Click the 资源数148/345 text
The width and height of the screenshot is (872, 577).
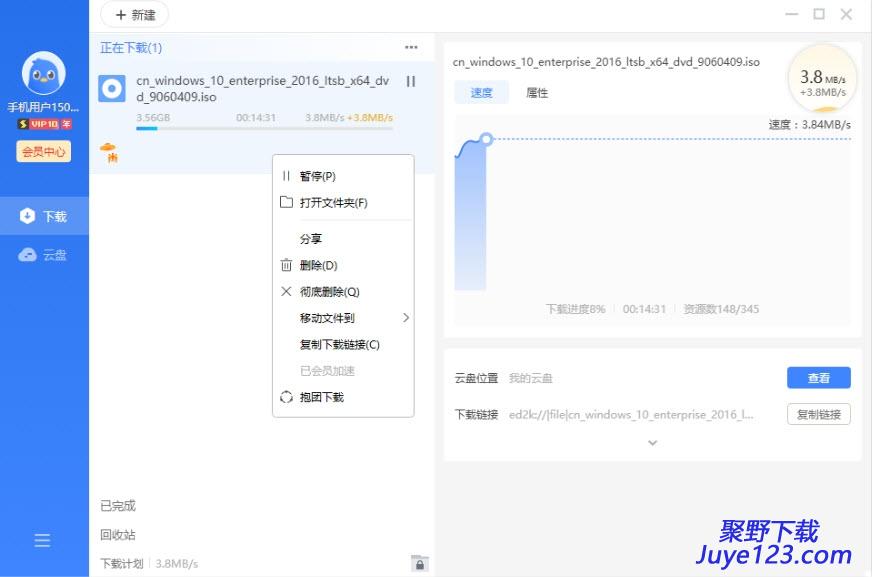coord(721,309)
